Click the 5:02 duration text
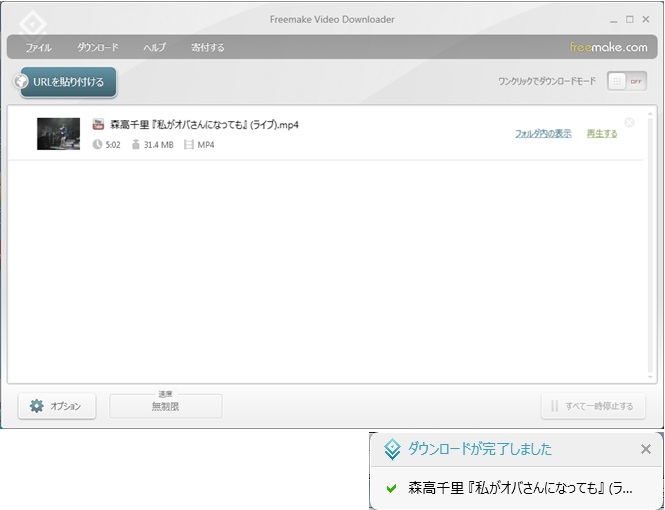Viewport: 665px width, 510px height. [113, 145]
